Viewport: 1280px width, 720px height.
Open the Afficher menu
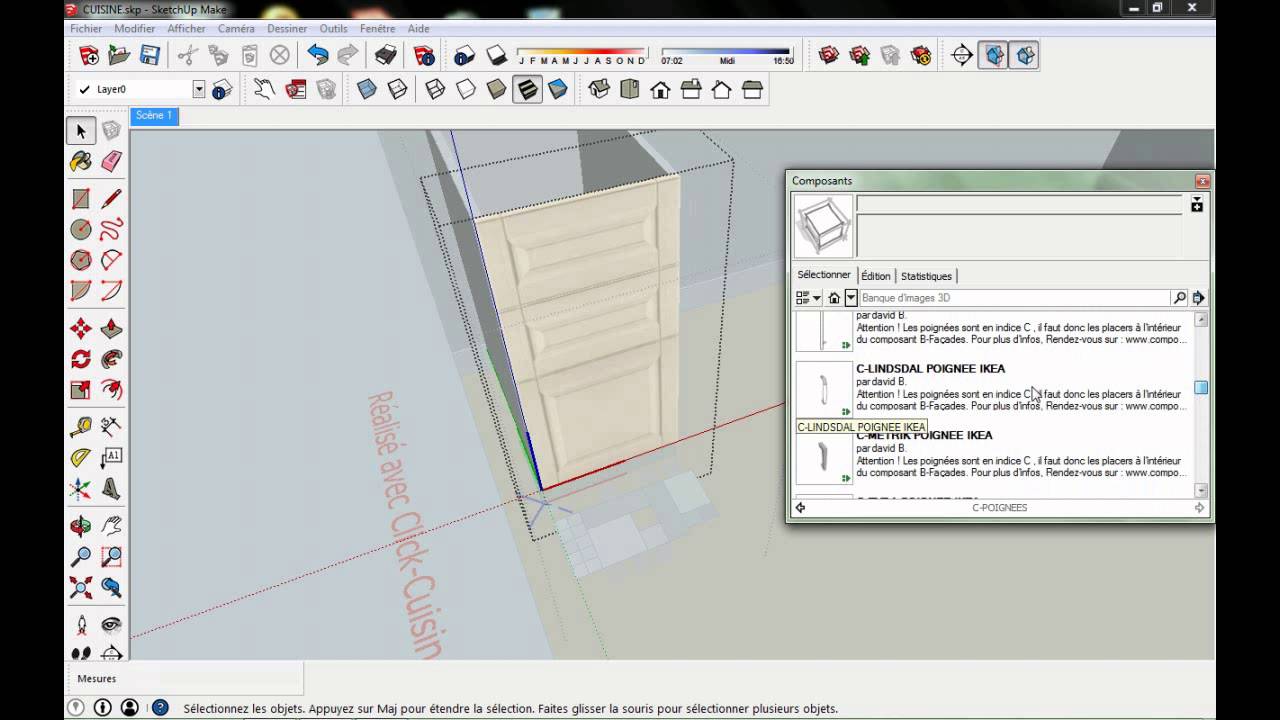[187, 29]
